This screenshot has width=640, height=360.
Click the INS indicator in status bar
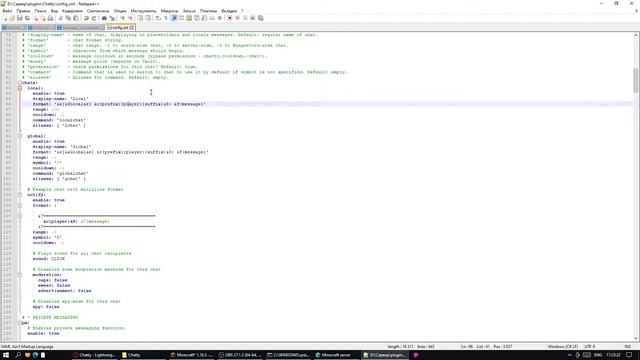click(628, 347)
